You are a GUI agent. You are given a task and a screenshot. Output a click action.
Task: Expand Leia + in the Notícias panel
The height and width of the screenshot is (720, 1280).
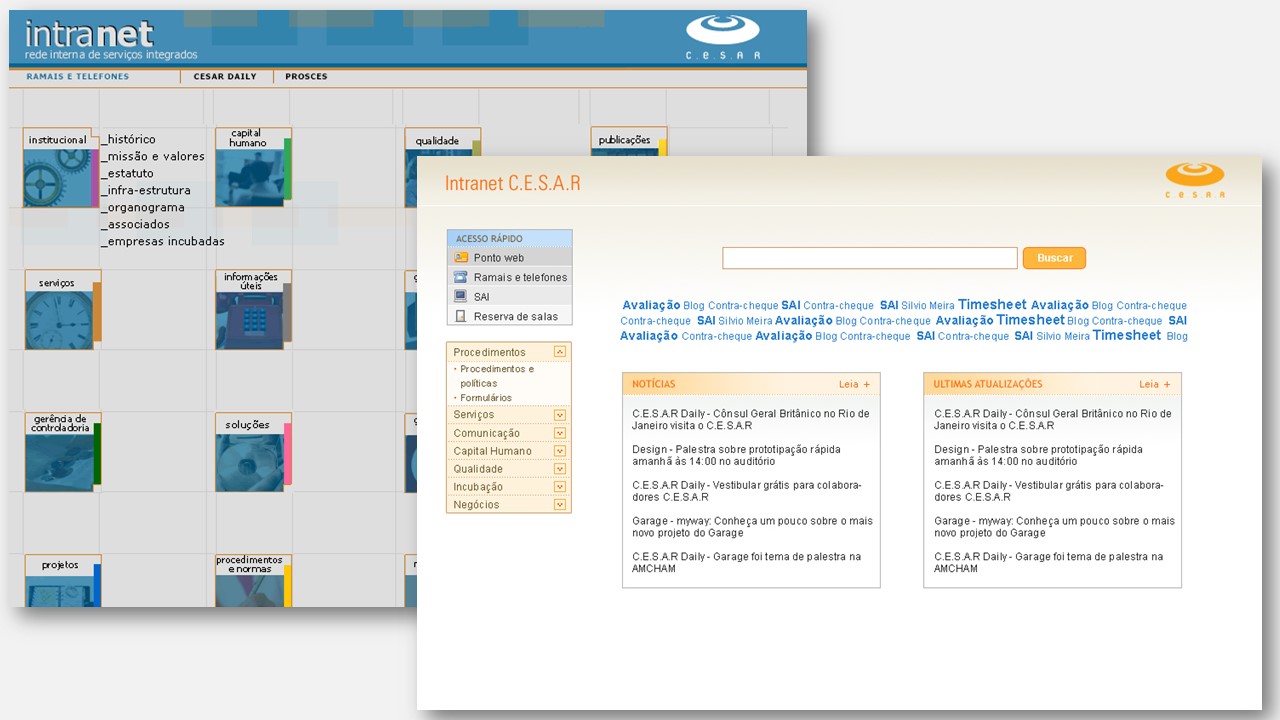(x=854, y=384)
